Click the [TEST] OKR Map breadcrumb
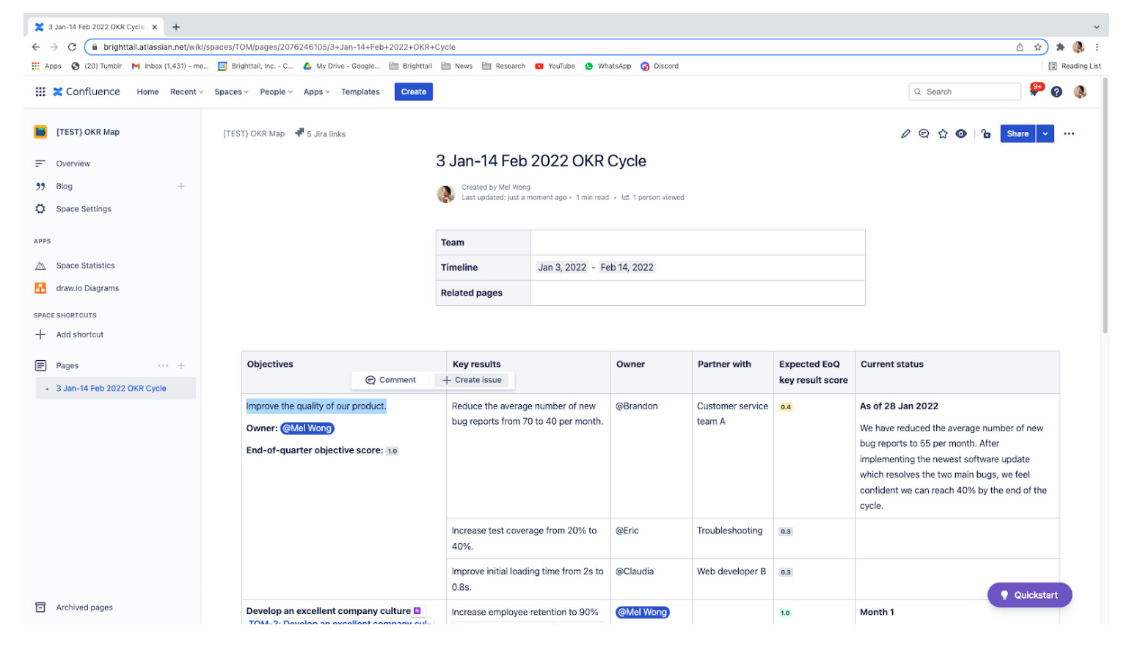The image size is (1130, 651). pos(254,133)
